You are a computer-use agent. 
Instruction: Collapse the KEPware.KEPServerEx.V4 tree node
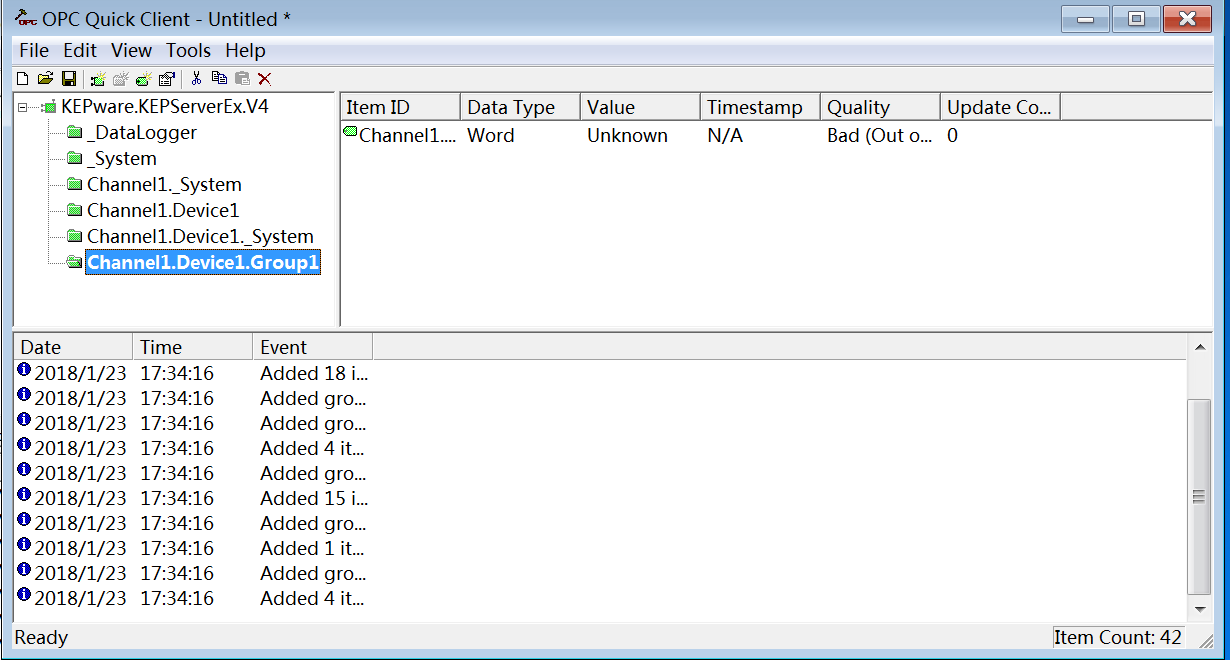point(22,107)
